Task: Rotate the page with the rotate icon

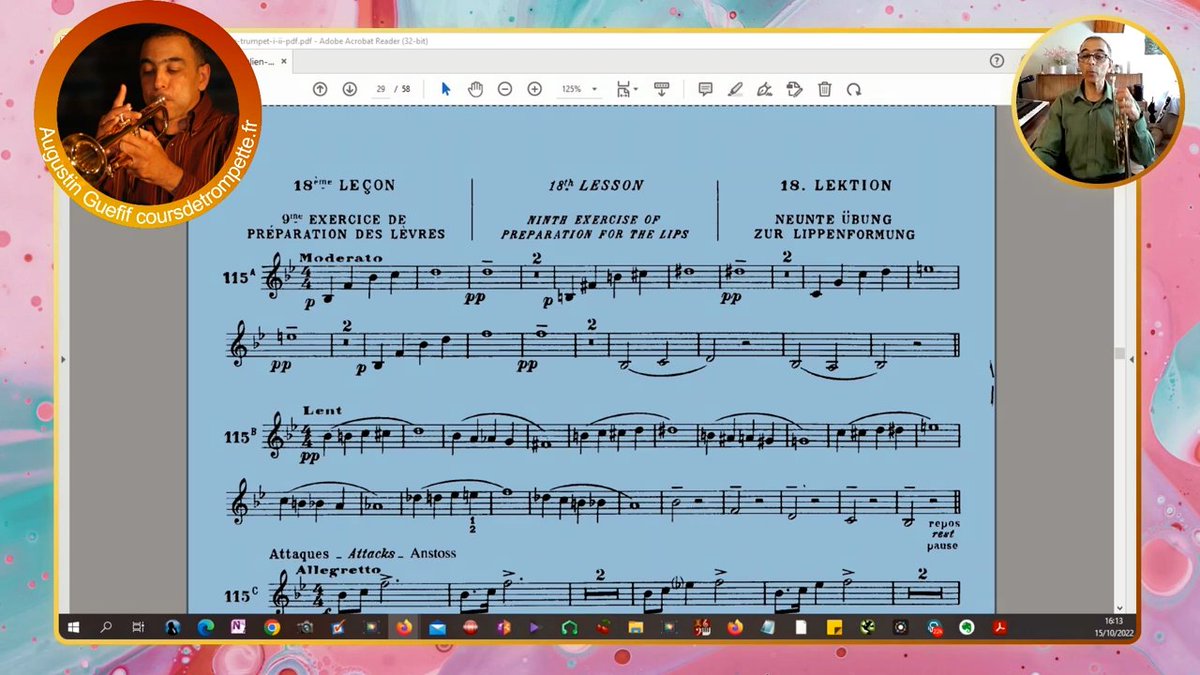Action: [854, 89]
